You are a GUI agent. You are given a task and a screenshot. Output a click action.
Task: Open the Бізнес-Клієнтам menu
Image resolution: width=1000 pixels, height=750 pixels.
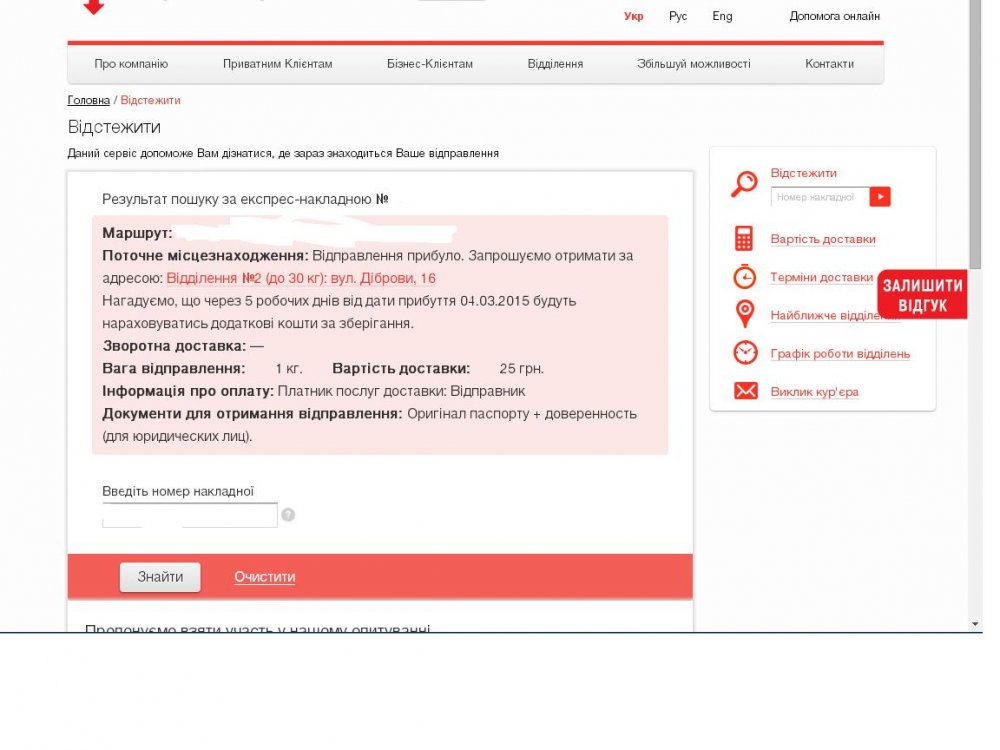click(x=430, y=64)
